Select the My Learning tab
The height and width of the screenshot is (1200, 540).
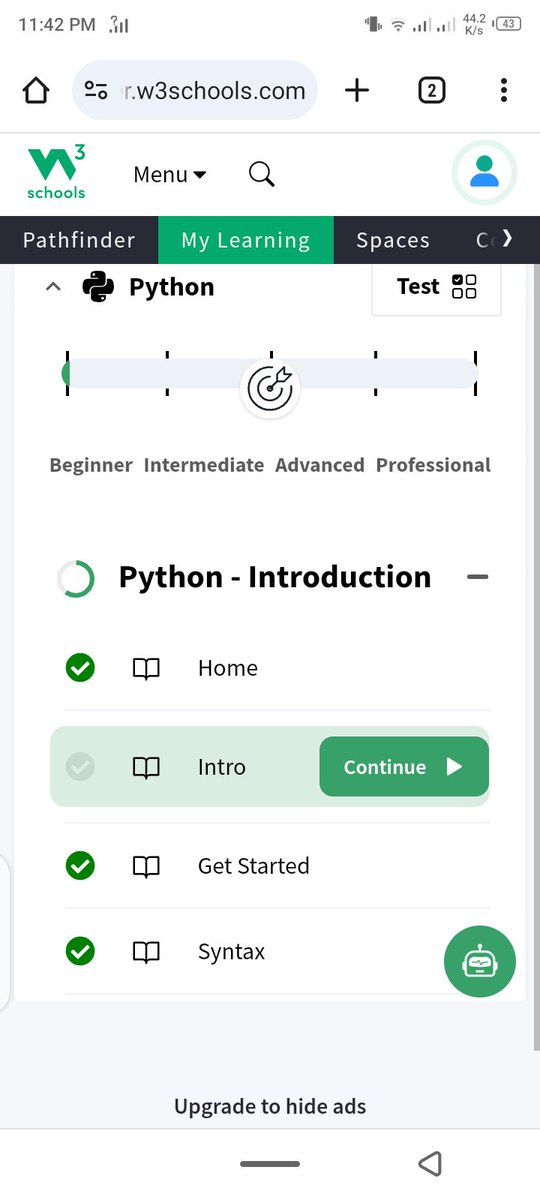(246, 240)
